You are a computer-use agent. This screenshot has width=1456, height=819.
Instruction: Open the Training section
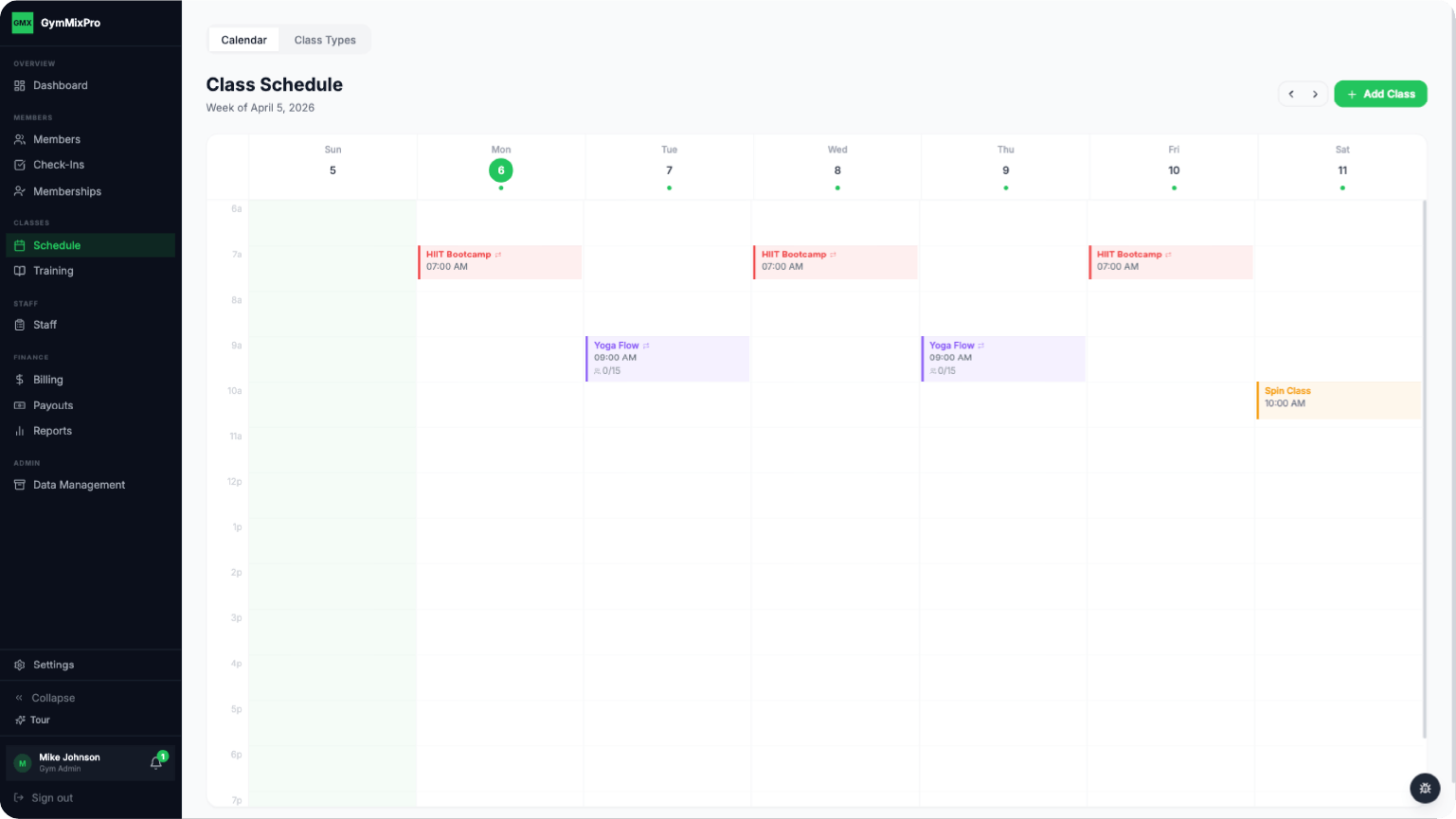point(55,271)
